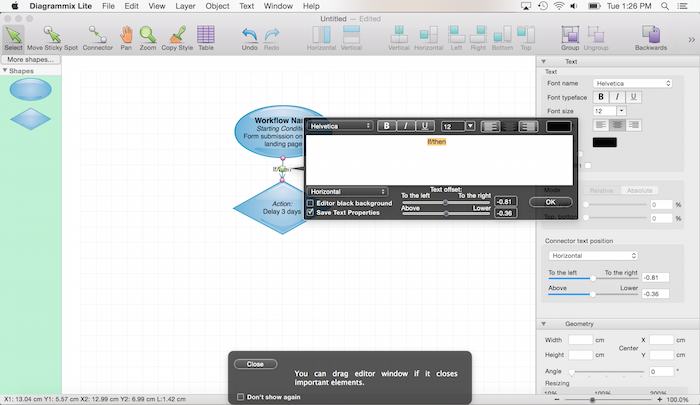Image resolution: width=700 pixels, height=405 pixels.
Task: Click the Copy Style brush tool
Action: [177, 38]
